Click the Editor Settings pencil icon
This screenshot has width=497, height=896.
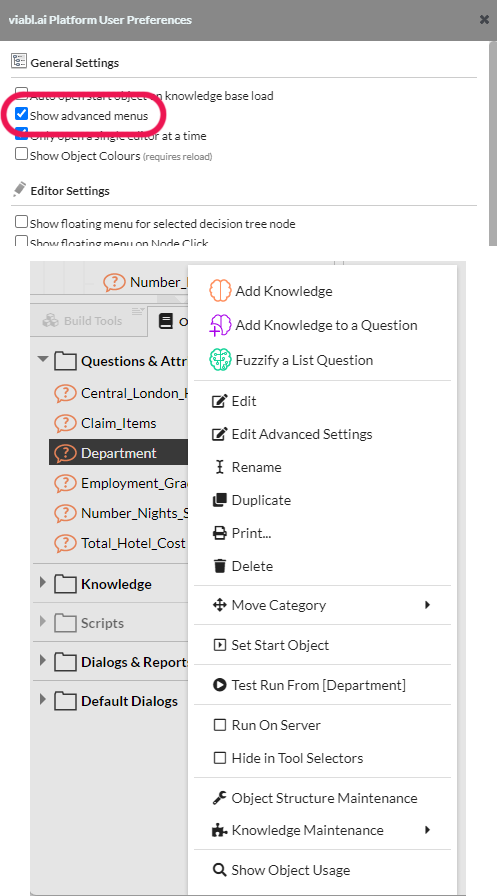[19, 189]
